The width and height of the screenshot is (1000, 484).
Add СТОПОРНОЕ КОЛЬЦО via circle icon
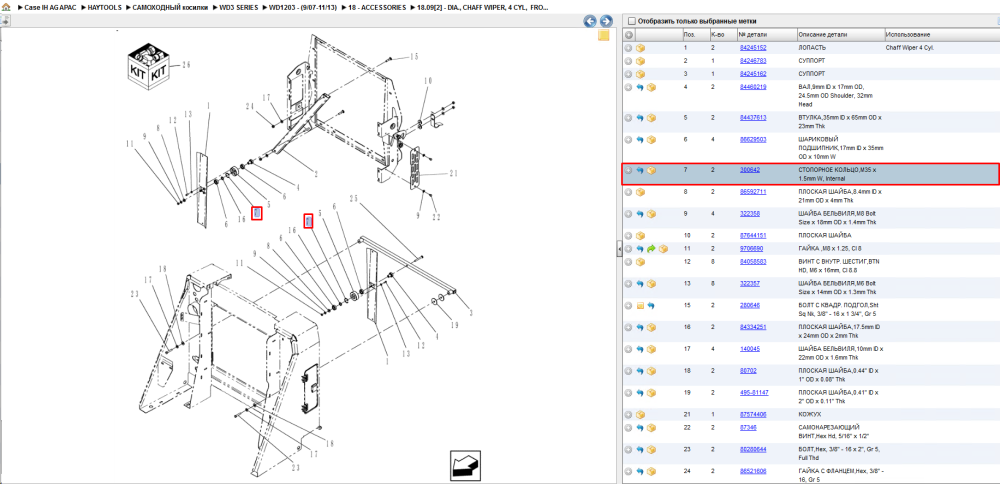coord(629,170)
